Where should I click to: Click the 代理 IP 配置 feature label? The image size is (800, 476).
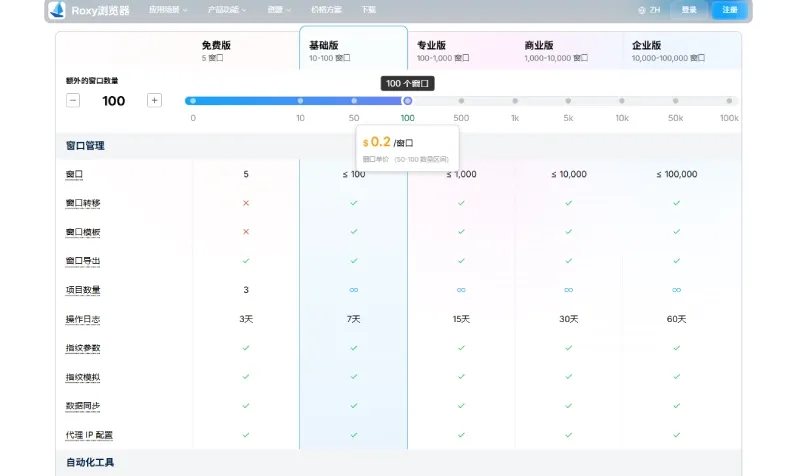click(x=89, y=435)
